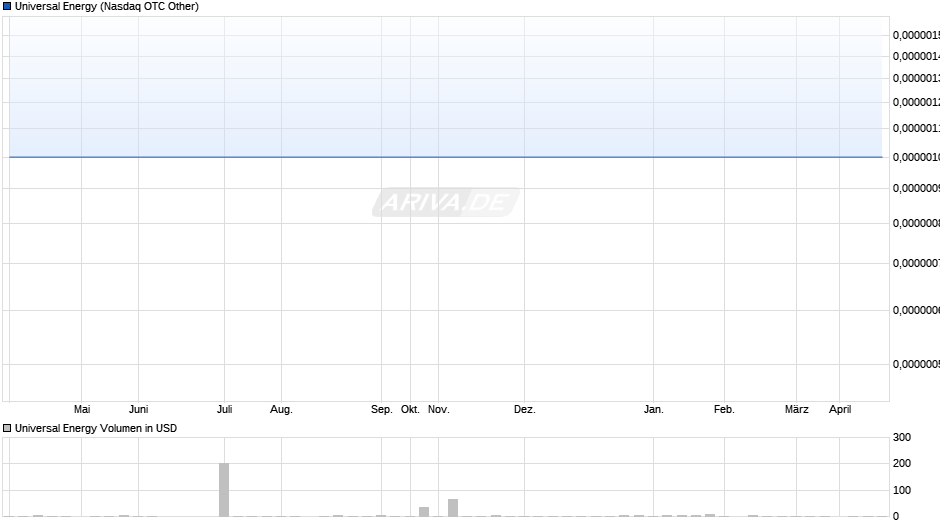This screenshot has height=526, width=940.
Task: Click the 'April' month label
Action: tap(840, 409)
